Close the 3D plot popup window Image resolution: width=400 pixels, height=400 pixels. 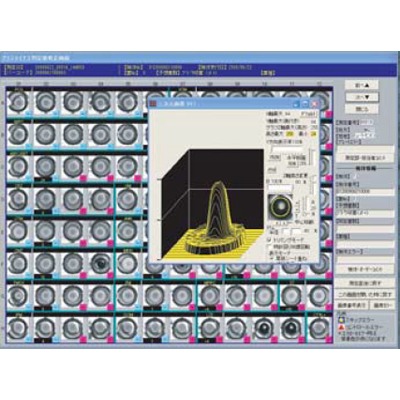pyautogui.click(x=314, y=104)
